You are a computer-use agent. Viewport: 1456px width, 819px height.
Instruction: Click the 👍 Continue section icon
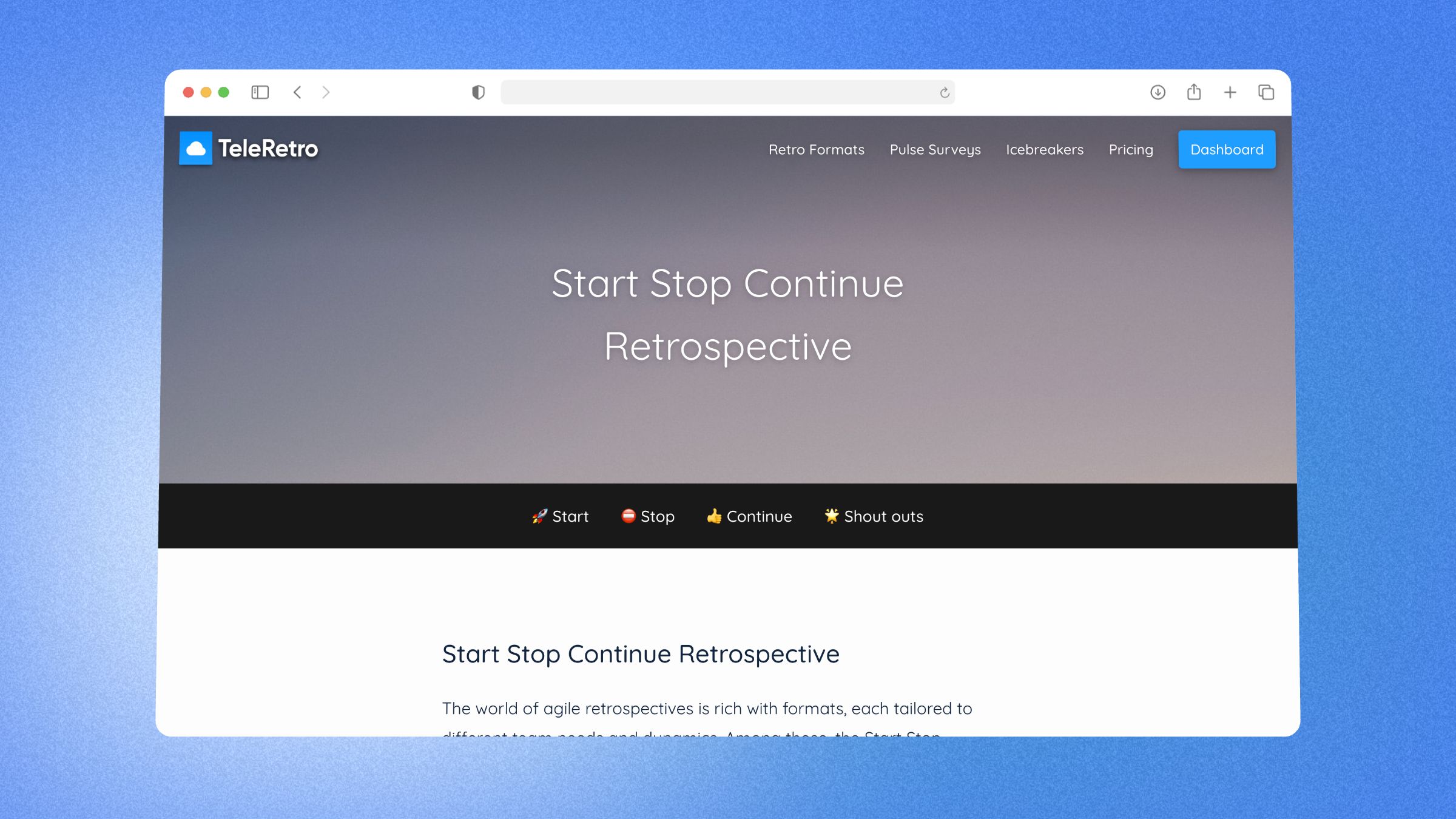[x=713, y=515]
